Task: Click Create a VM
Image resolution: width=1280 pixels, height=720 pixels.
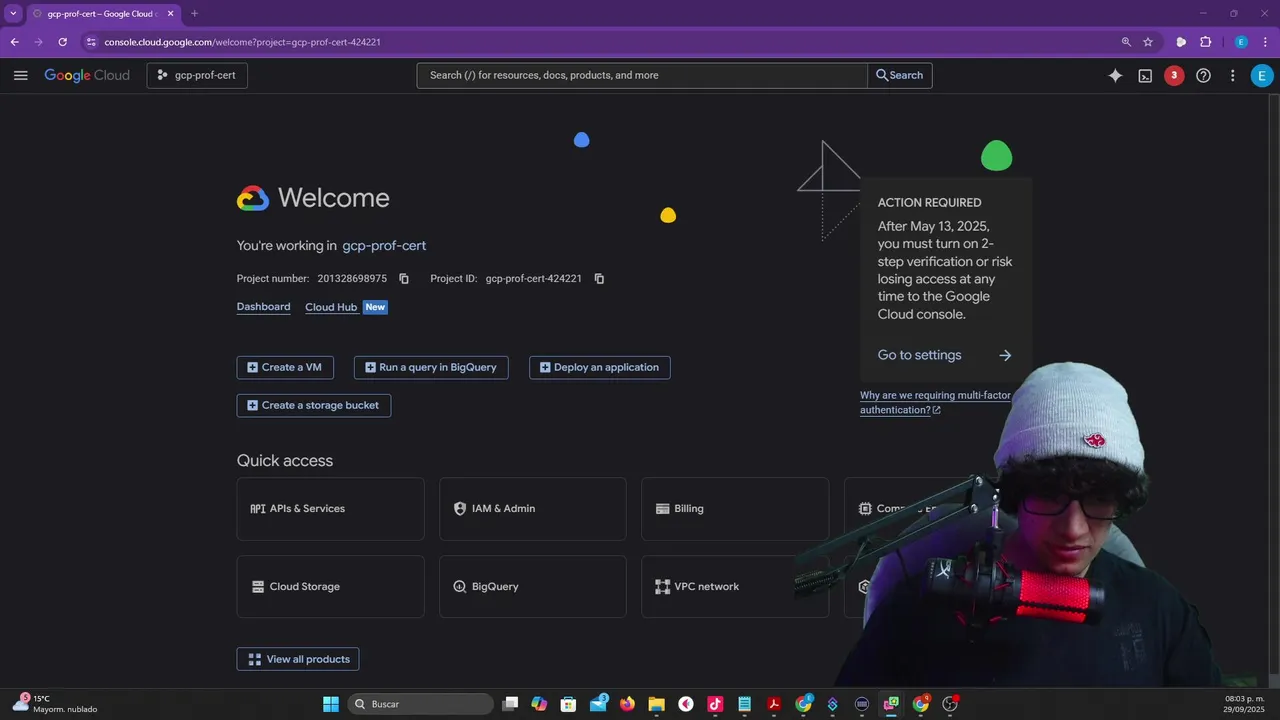Action: [x=285, y=367]
